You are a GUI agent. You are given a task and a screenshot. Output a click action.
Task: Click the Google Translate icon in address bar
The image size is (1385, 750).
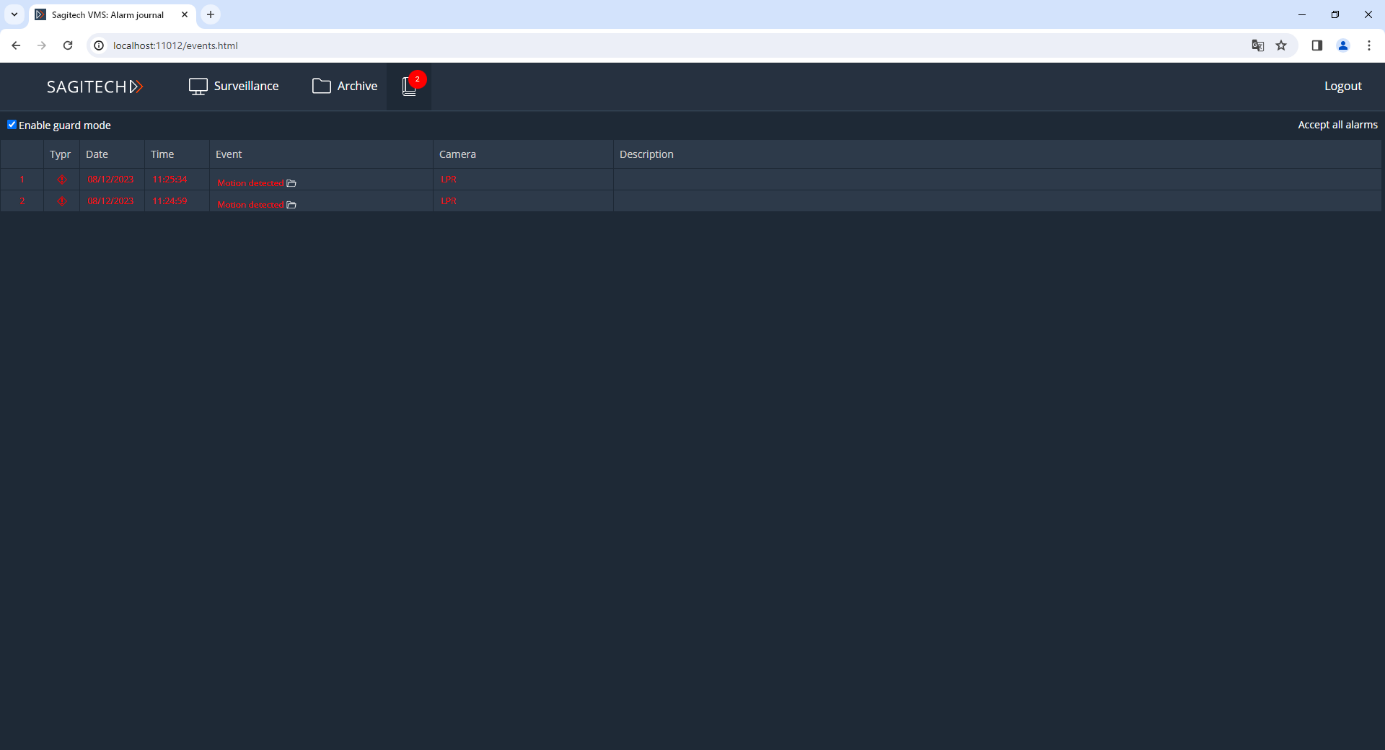coord(1258,45)
